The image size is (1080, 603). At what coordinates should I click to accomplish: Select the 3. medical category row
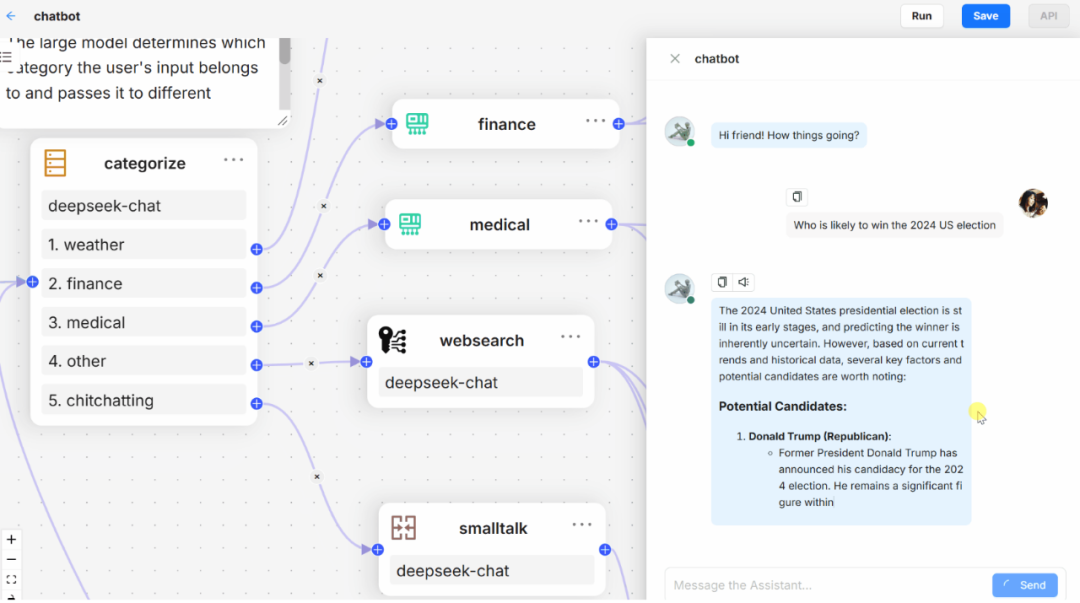tap(143, 323)
